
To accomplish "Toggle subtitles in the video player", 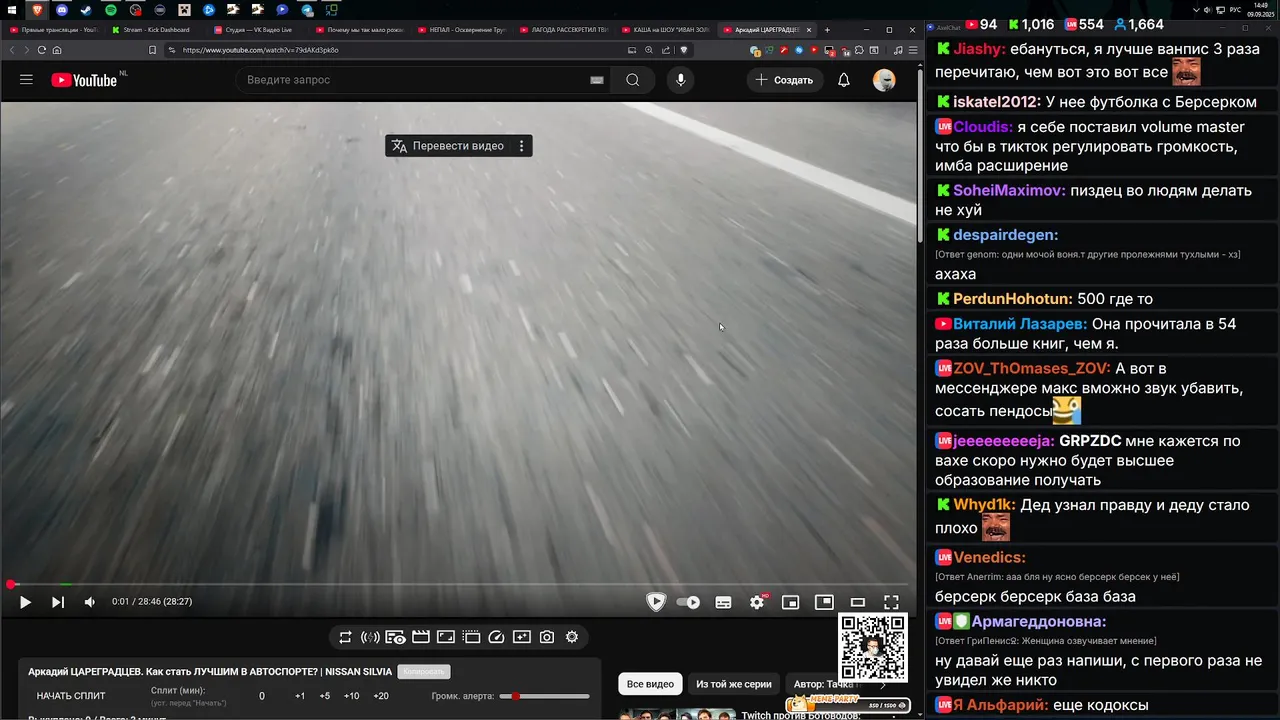I will (723, 602).
